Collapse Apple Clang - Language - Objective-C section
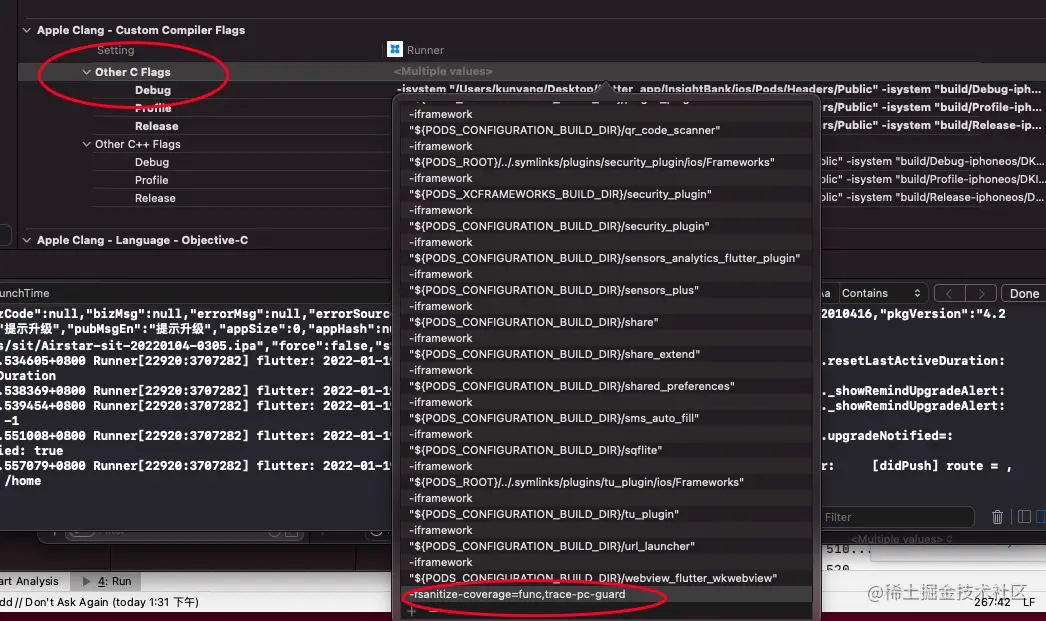This screenshot has width=1046, height=621. point(27,240)
